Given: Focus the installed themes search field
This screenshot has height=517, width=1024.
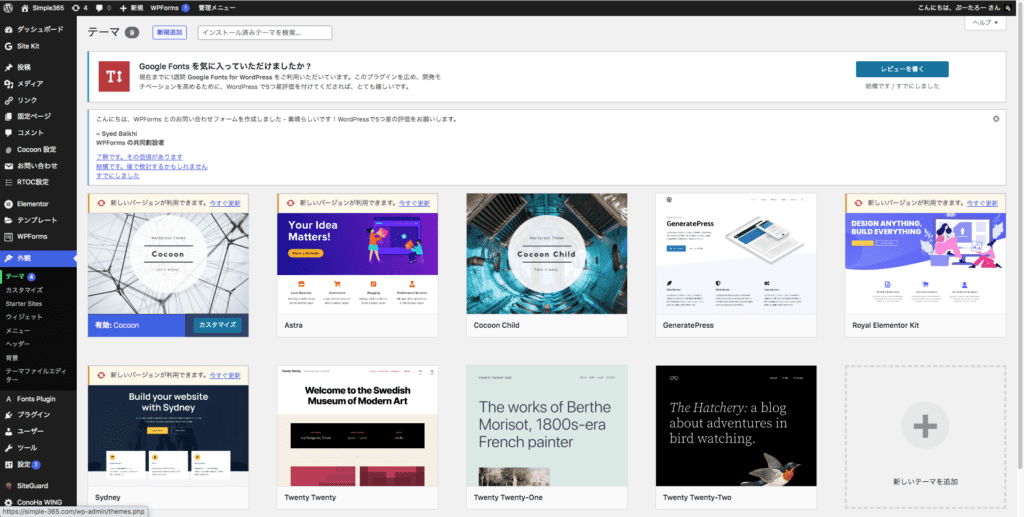Looking at the screenshot, I should point(265,32).
